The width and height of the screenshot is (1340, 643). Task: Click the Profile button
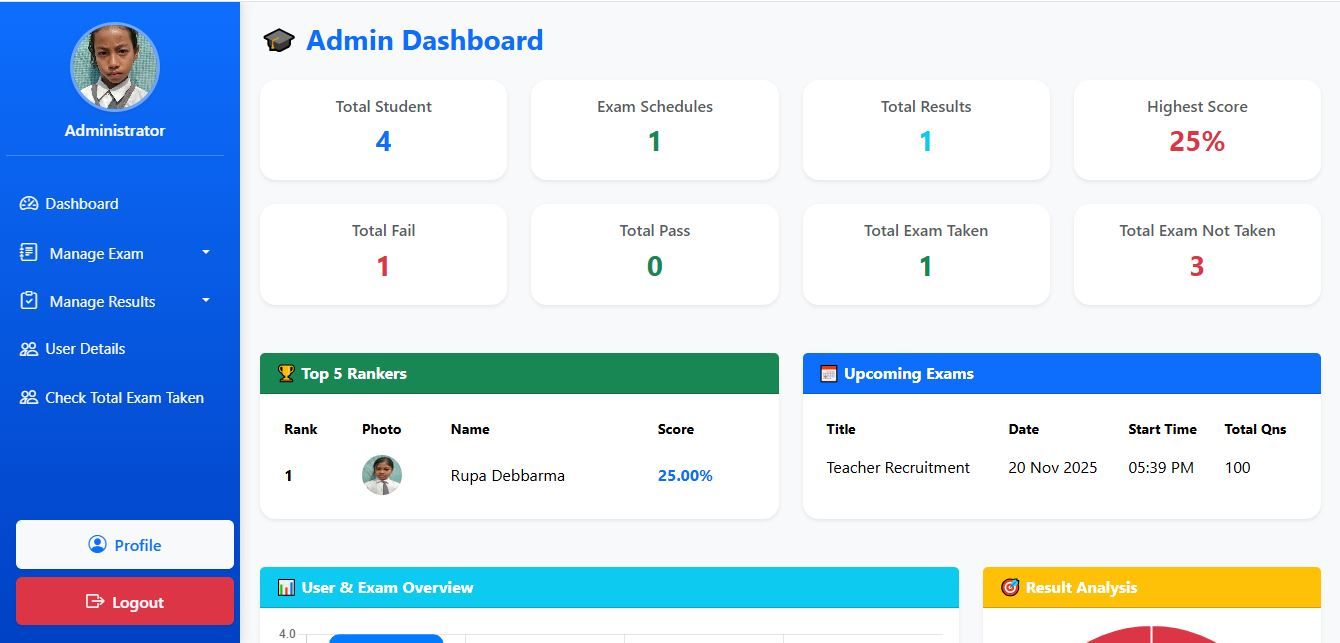click(125, 545)
